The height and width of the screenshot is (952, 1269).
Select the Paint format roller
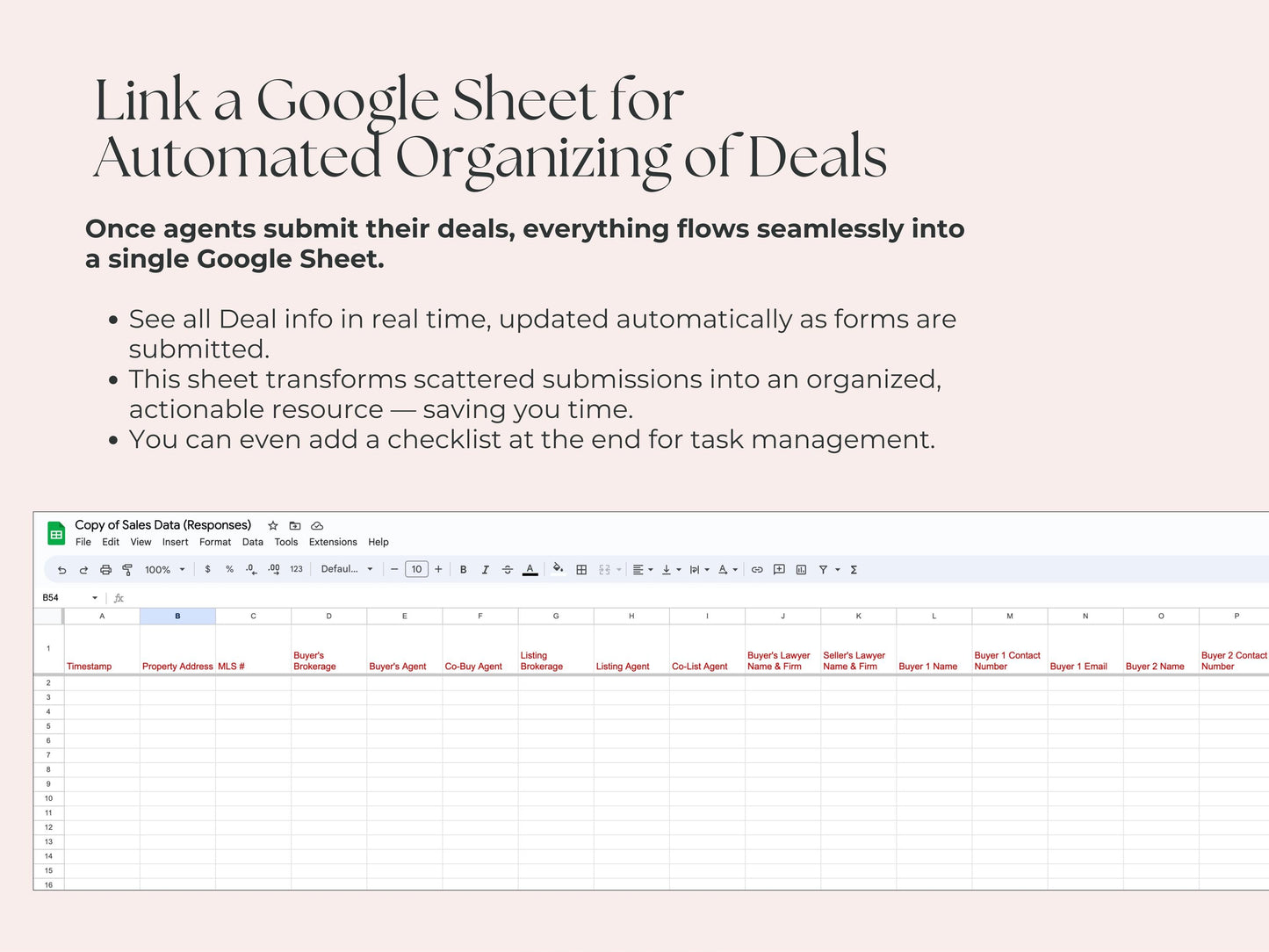tap(127, 570)
